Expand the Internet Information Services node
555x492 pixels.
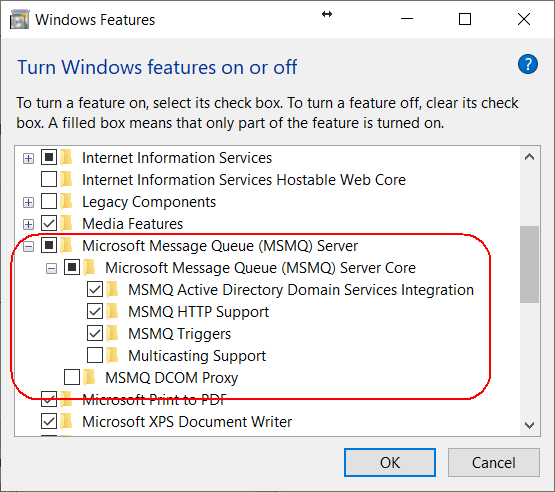pyautogui.click(x=28, y=158)
